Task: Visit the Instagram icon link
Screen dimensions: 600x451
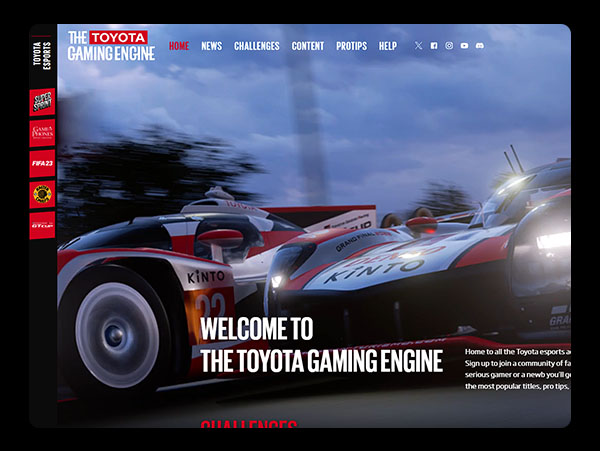Action: (x=449, y=46)
